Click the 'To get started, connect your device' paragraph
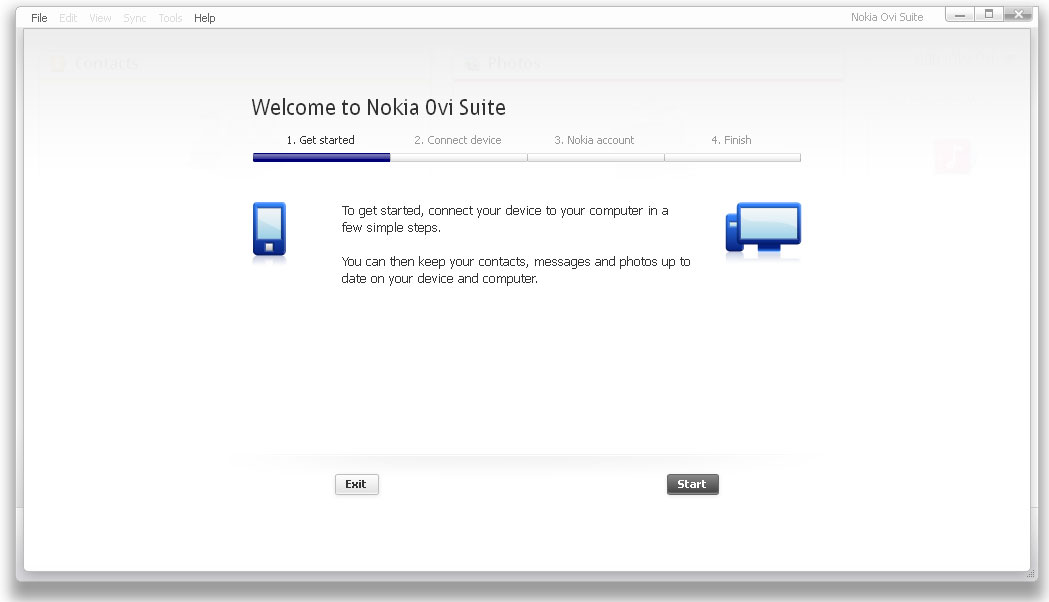 pyautogui.click(x=505, y=219)
